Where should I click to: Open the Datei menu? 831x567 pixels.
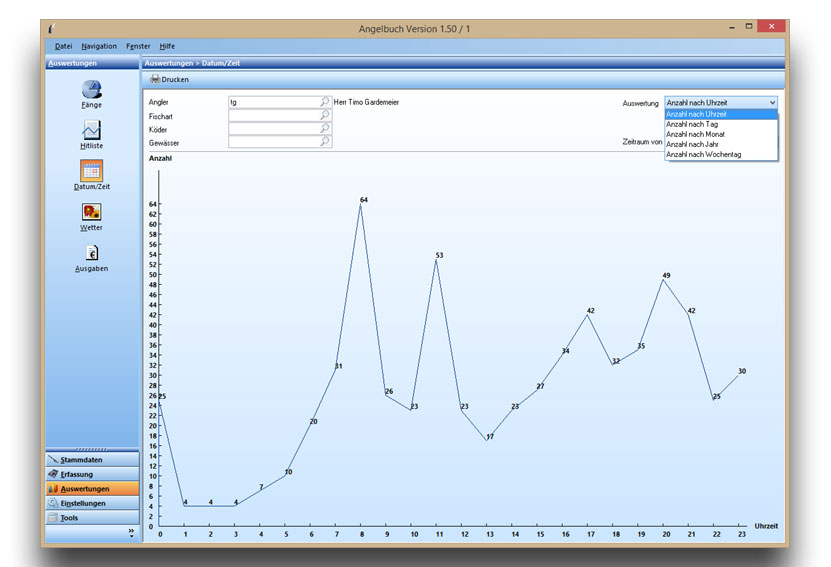tap(64, 46)
